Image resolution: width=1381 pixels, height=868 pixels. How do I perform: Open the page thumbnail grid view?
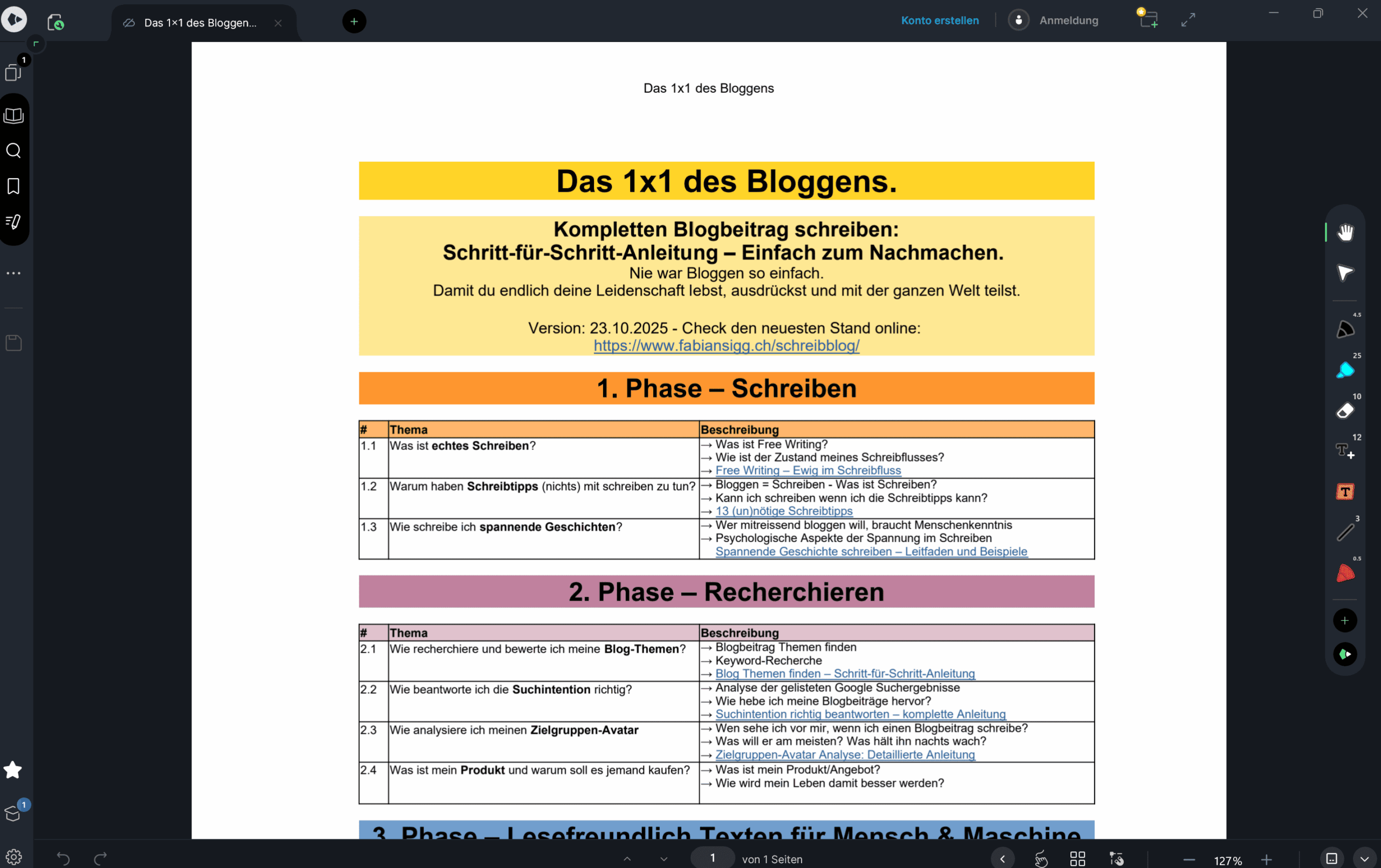pos(1078,858)
